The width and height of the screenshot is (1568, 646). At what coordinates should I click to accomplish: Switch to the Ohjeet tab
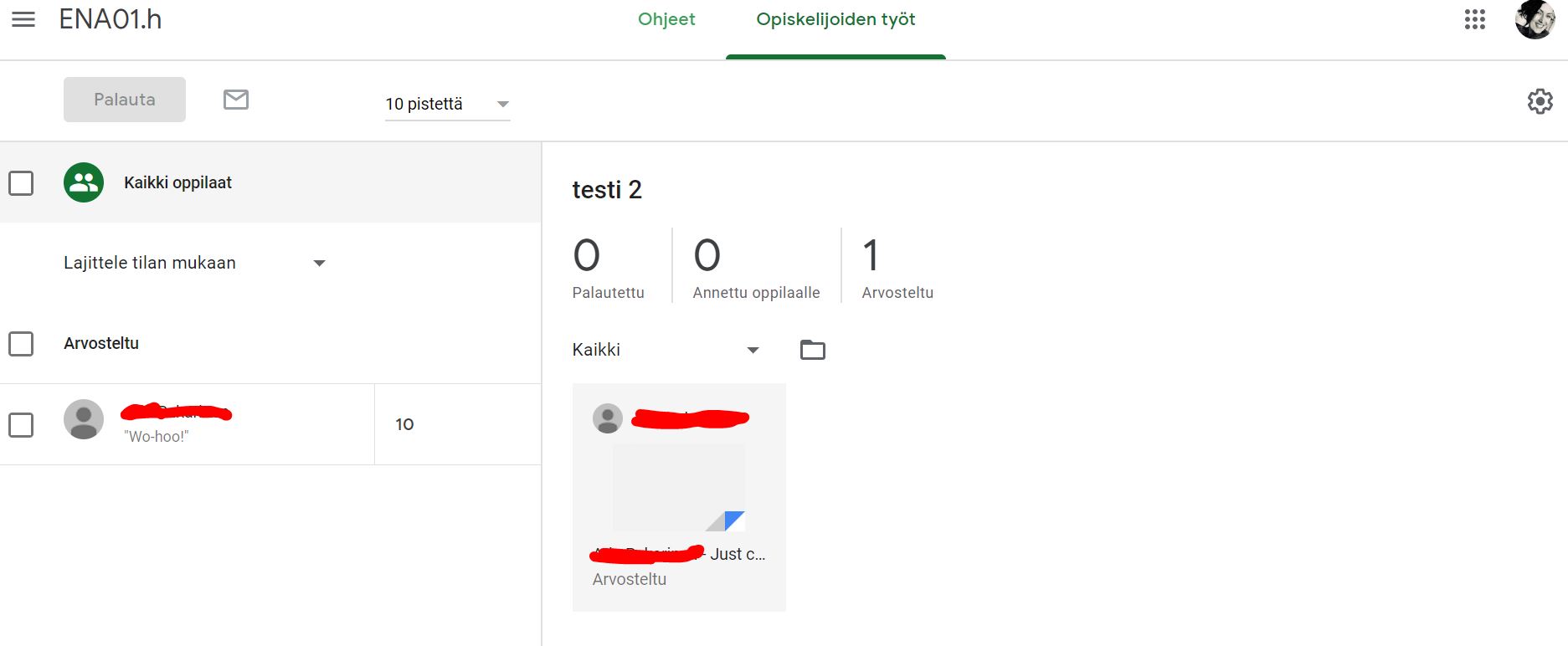pyautogui.click(x=666, y=19)
